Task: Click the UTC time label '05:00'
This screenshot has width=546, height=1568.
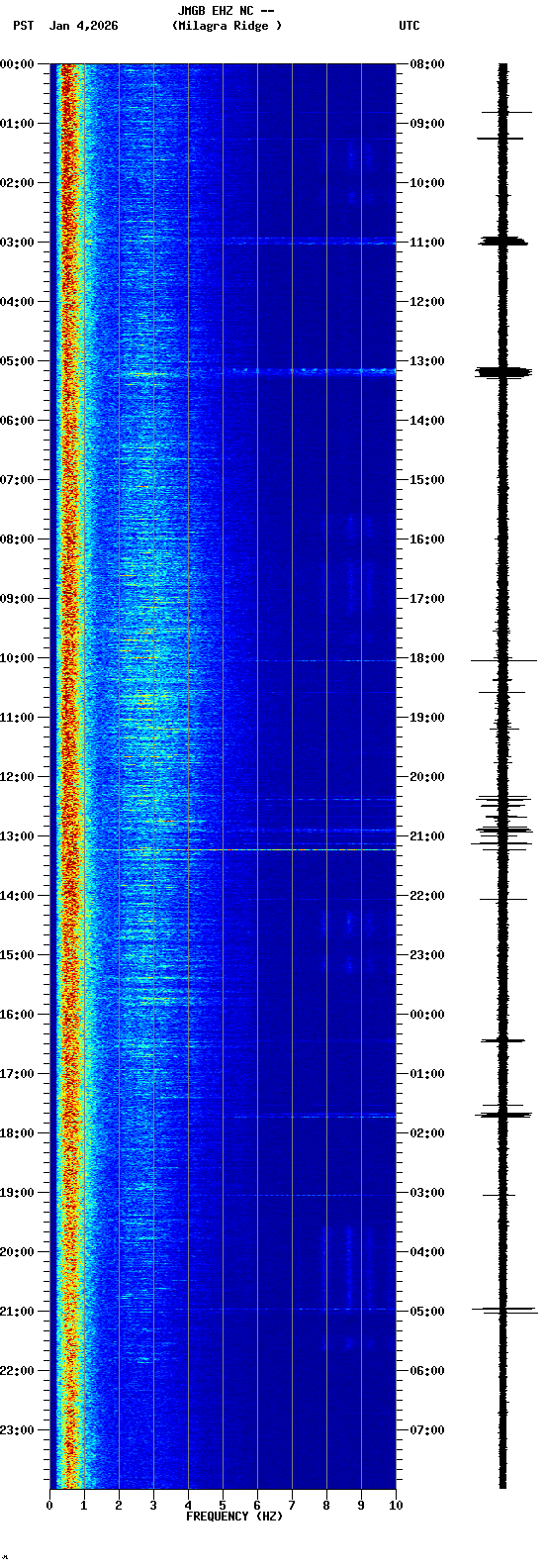Action: (427, 1312)
